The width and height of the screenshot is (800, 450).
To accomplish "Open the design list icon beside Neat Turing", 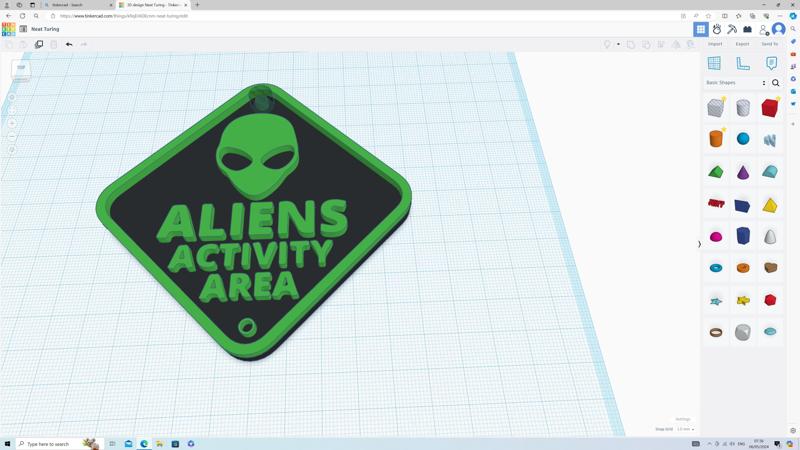I will (23, 29).
